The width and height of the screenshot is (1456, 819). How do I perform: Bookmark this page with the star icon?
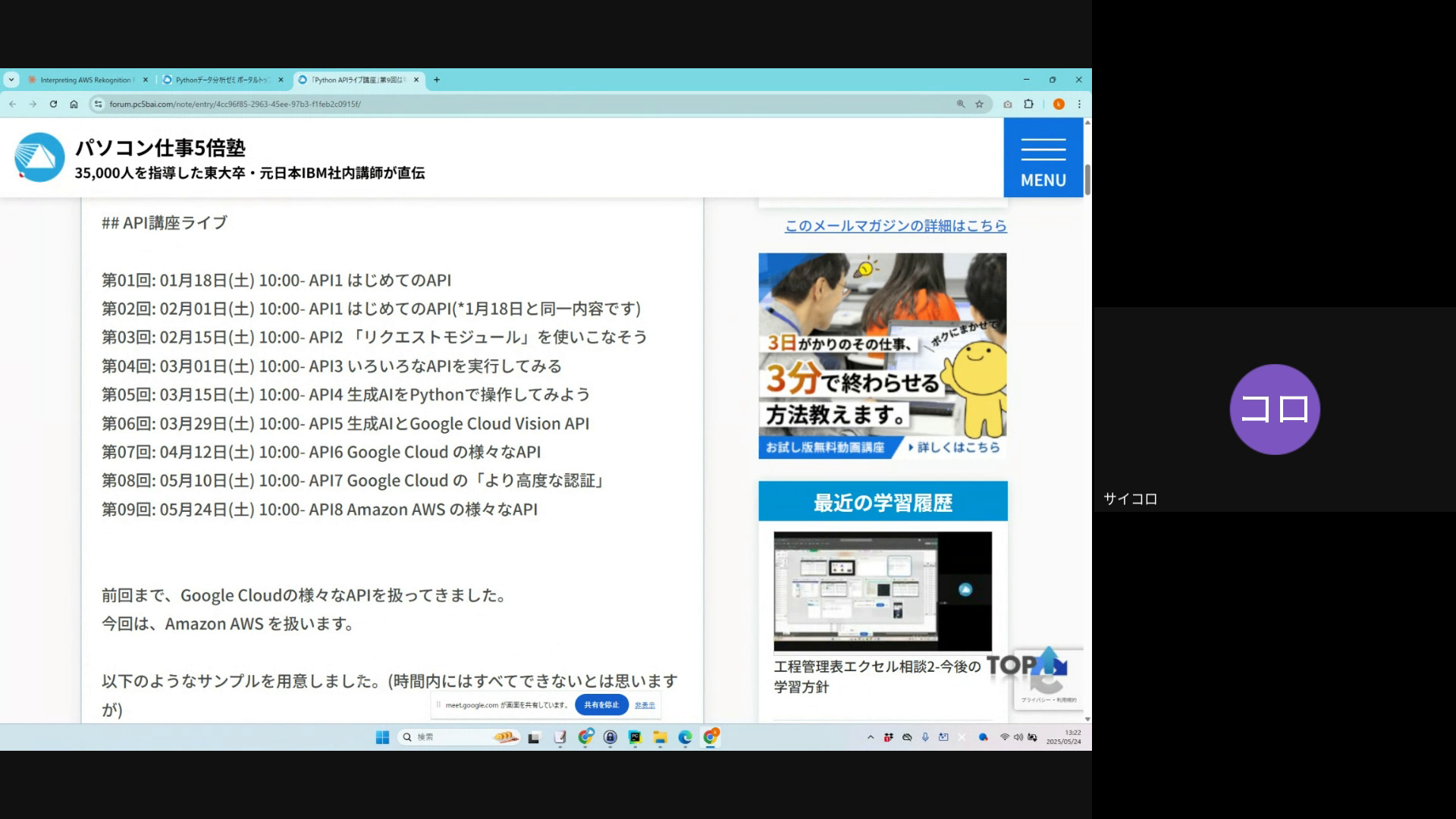coord(979,104)
